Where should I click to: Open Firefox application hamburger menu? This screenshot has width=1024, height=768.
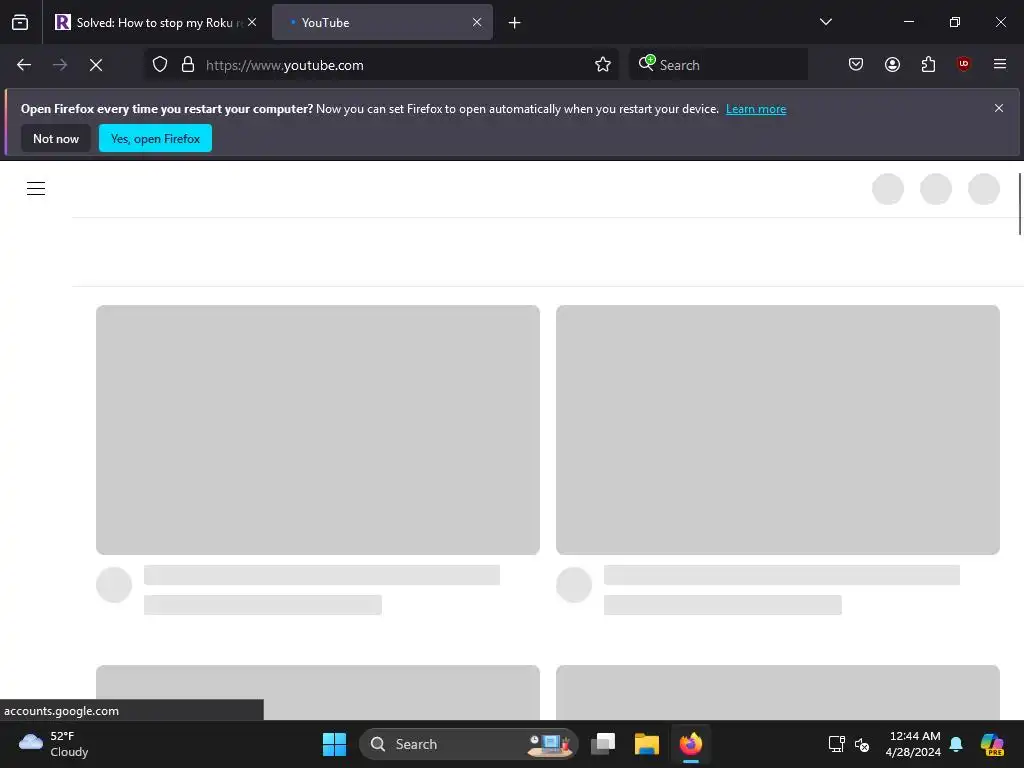point(1000,64)
